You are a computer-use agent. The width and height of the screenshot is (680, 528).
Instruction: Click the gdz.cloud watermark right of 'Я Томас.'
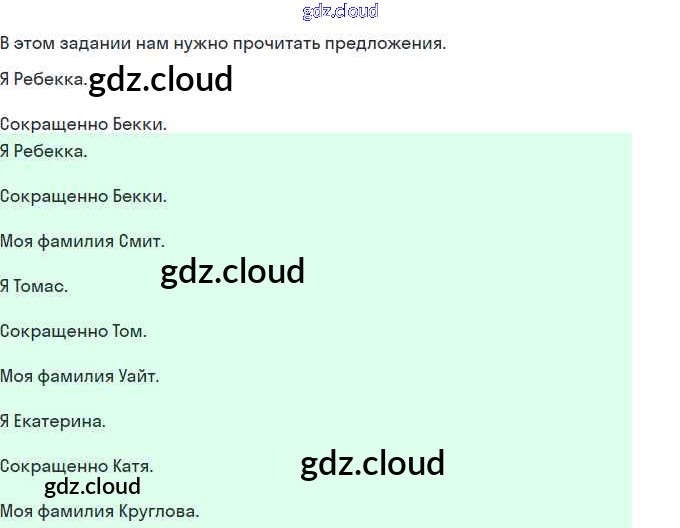232,271
